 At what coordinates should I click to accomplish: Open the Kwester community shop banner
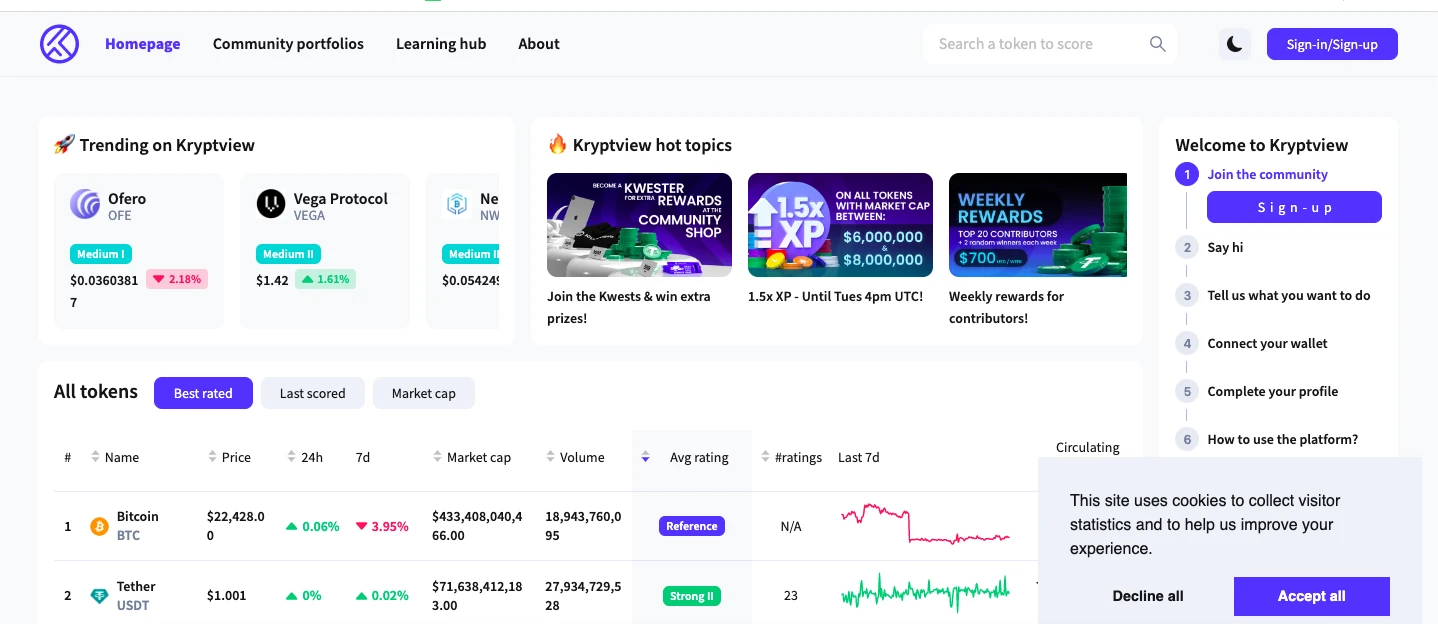640,225
